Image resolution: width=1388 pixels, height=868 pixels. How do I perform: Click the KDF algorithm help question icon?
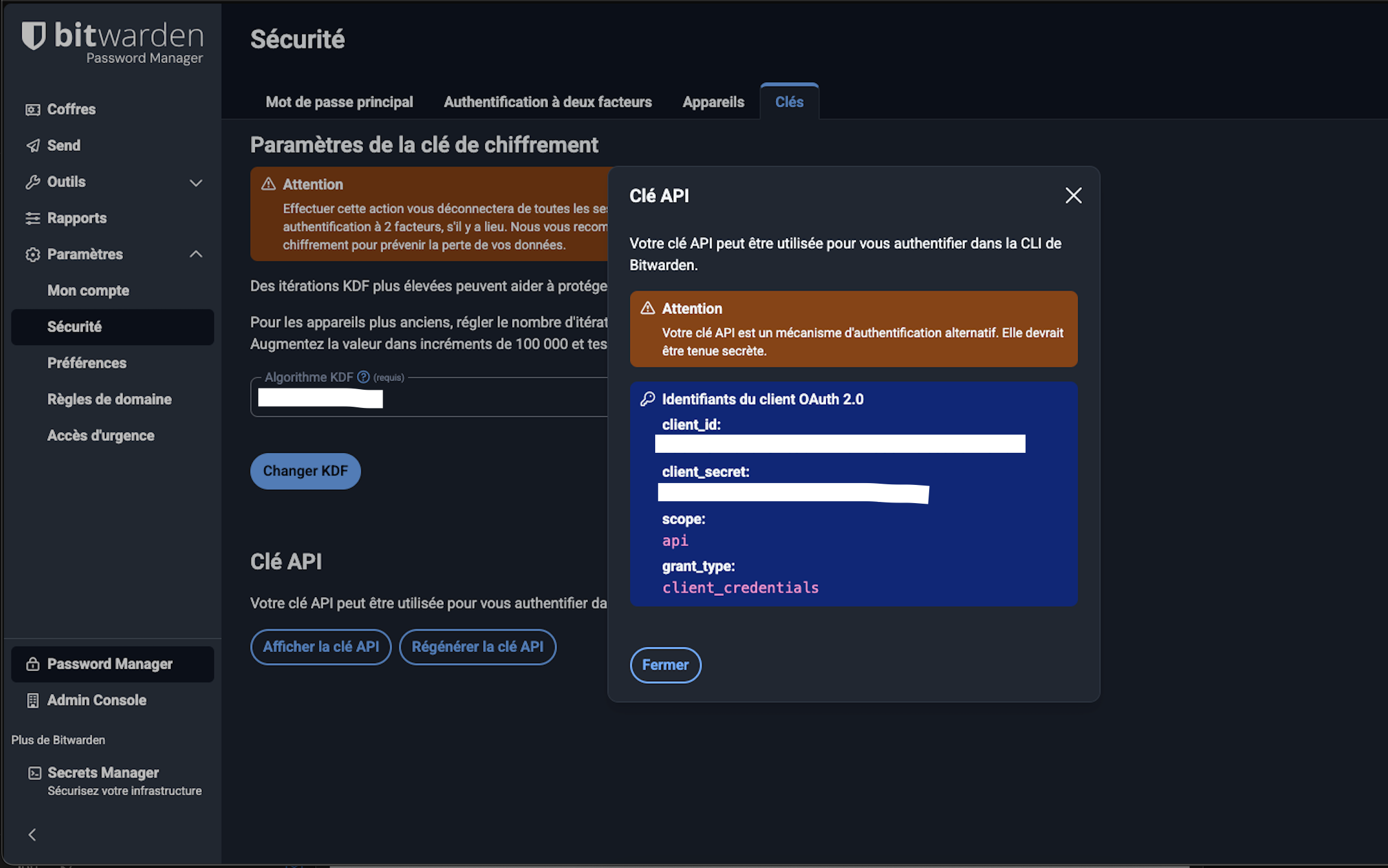363,377
